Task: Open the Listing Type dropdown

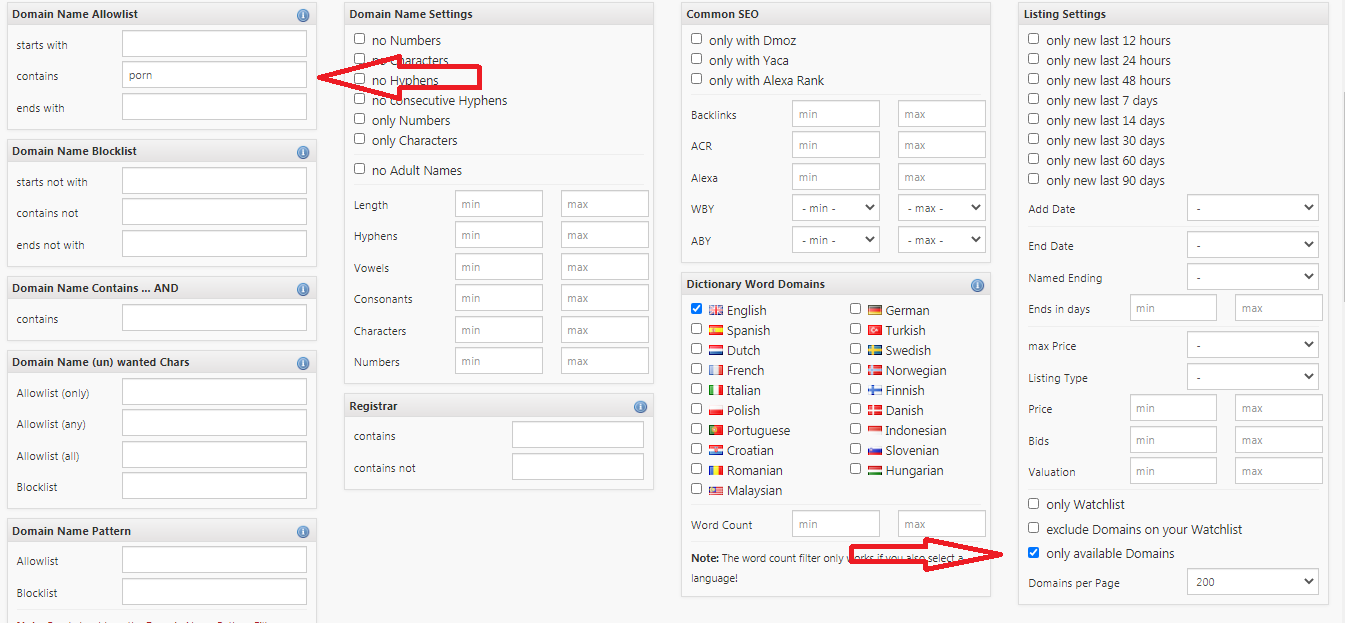Action: click(x=1253, y=377)
